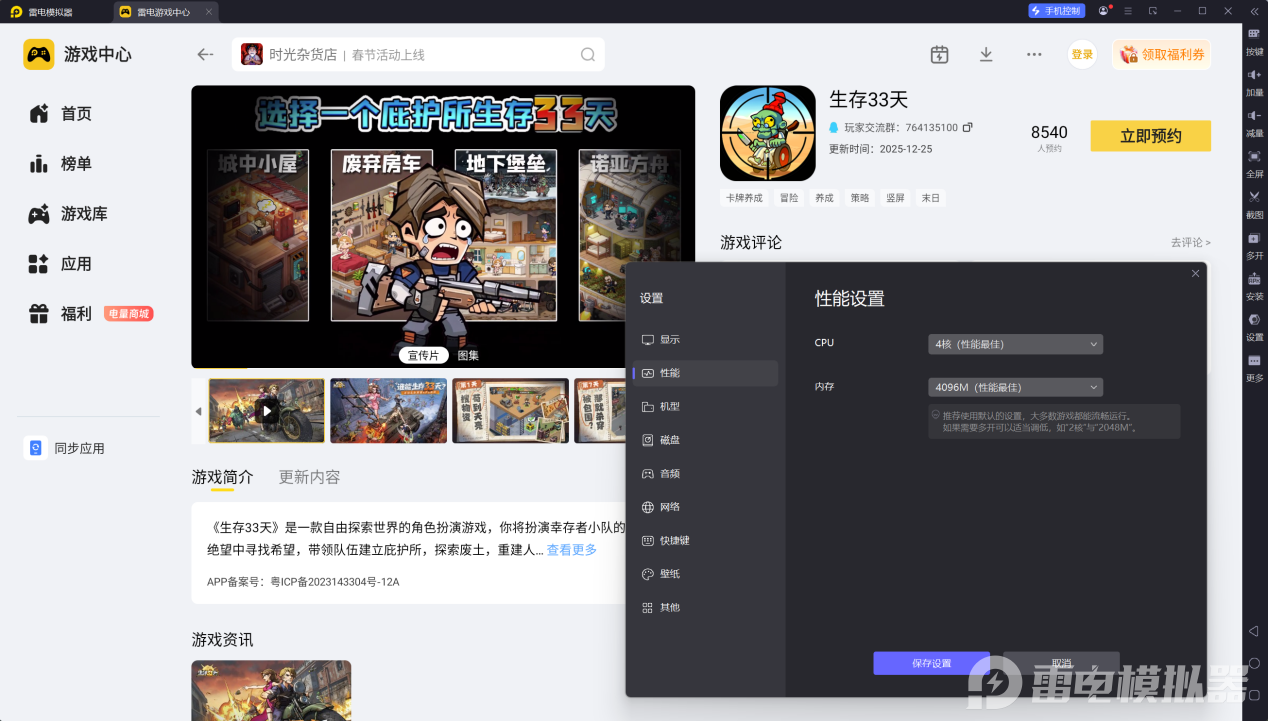Image resolution: width=1268 pixels, height=721 pixels.
Task: Click the back arrow beside the search bar
Action: [x=206, y=55]
